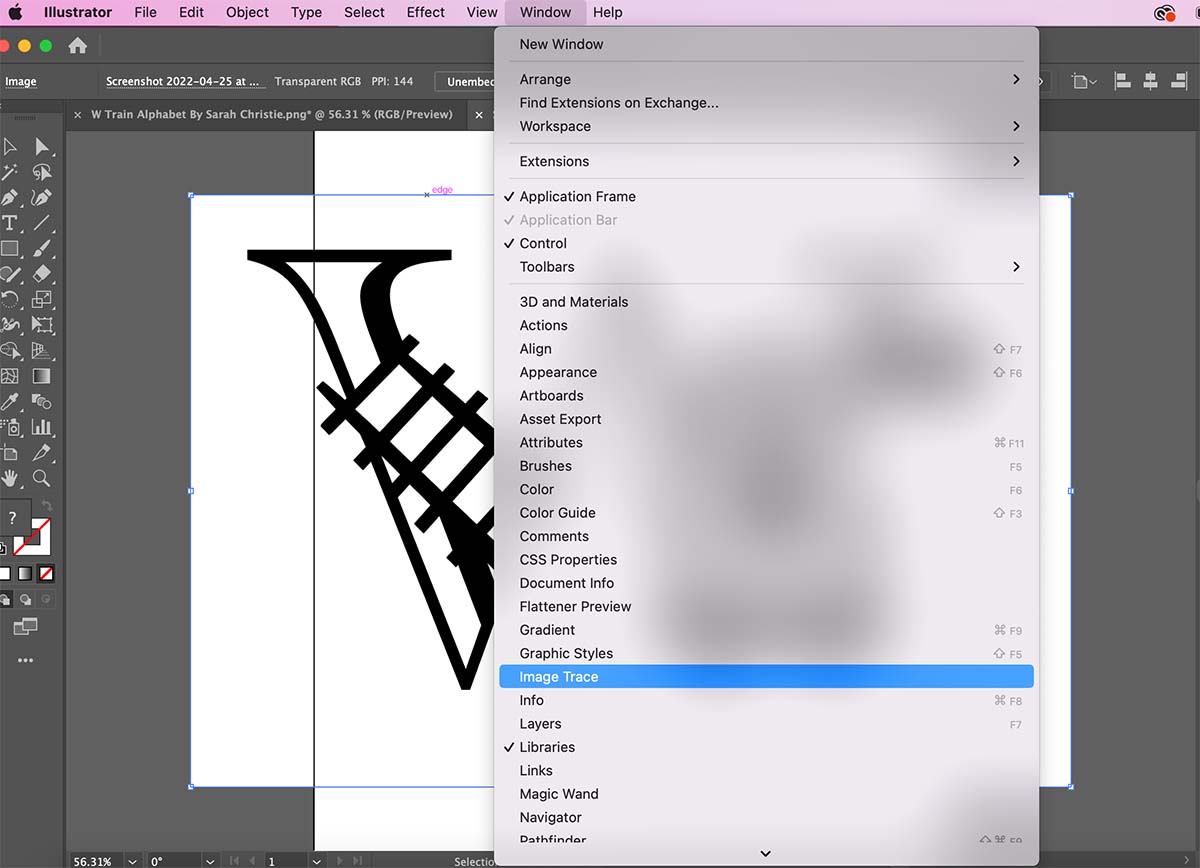This screenshot has height=868, width=1200.
Task: Click Horizontal Align Left icon
Action: (1122, 81)
